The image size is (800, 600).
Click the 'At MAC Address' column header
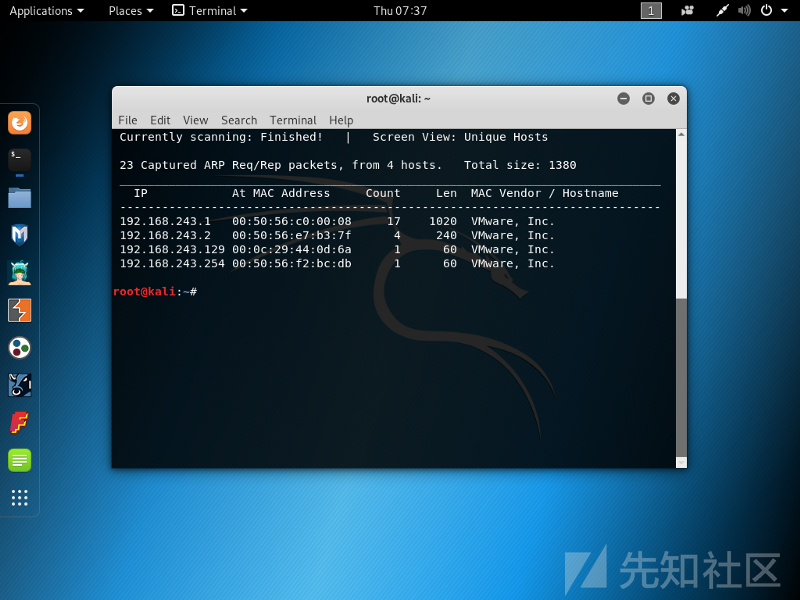tap(281, 193)
